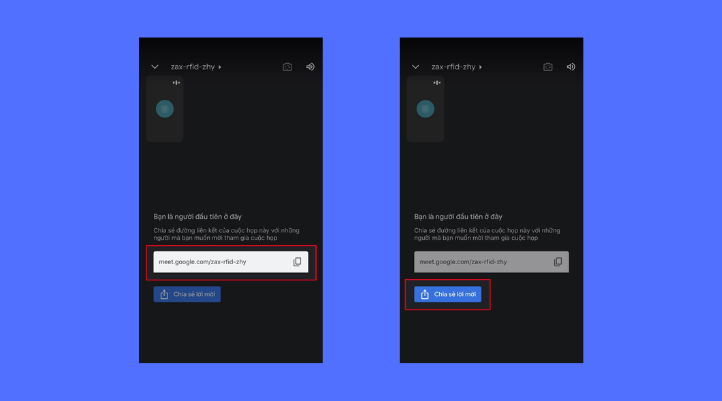Select self-view thumbnail on left phone

click(x=165, y=109)
